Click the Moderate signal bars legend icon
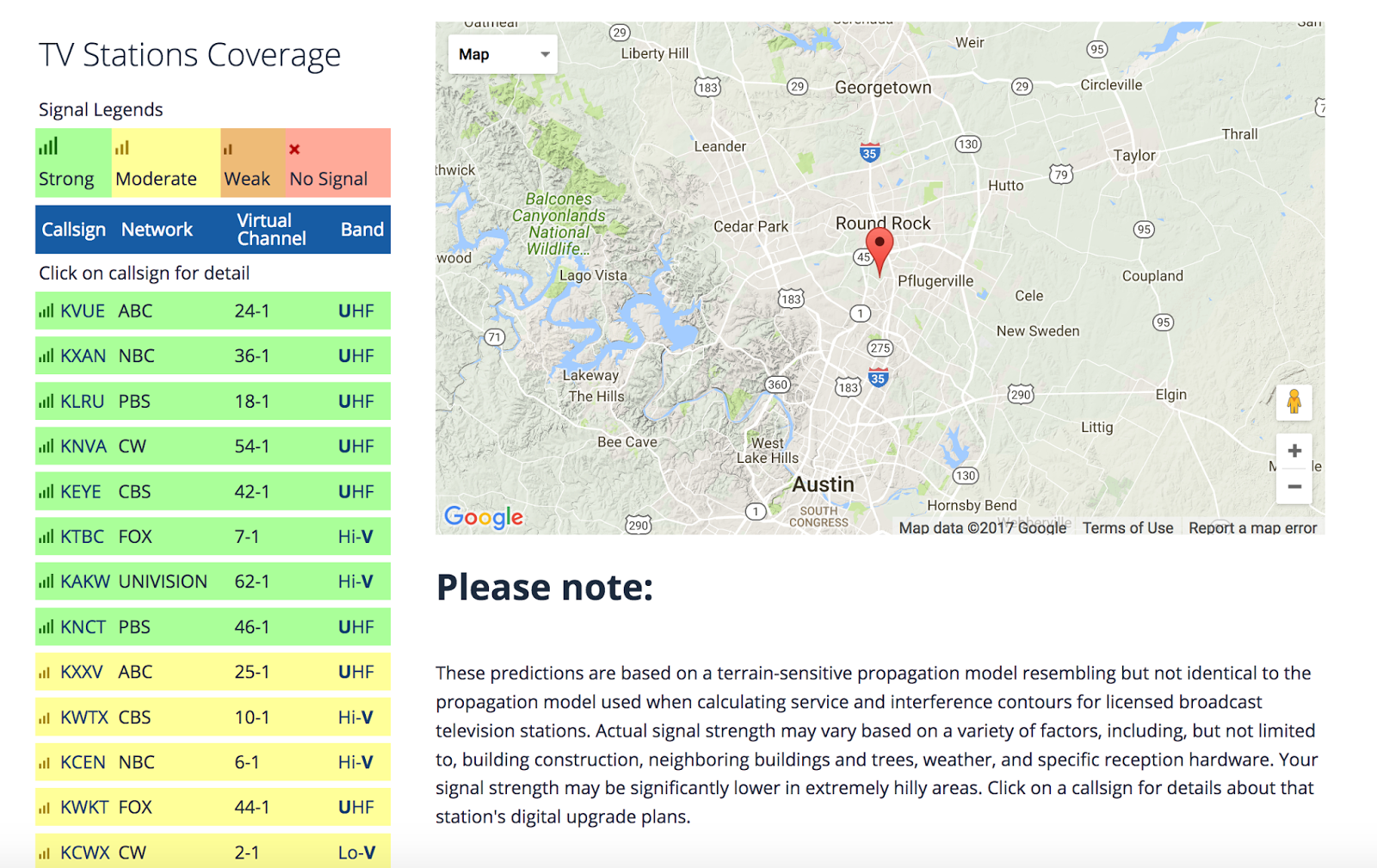 (x=122, y=148)
